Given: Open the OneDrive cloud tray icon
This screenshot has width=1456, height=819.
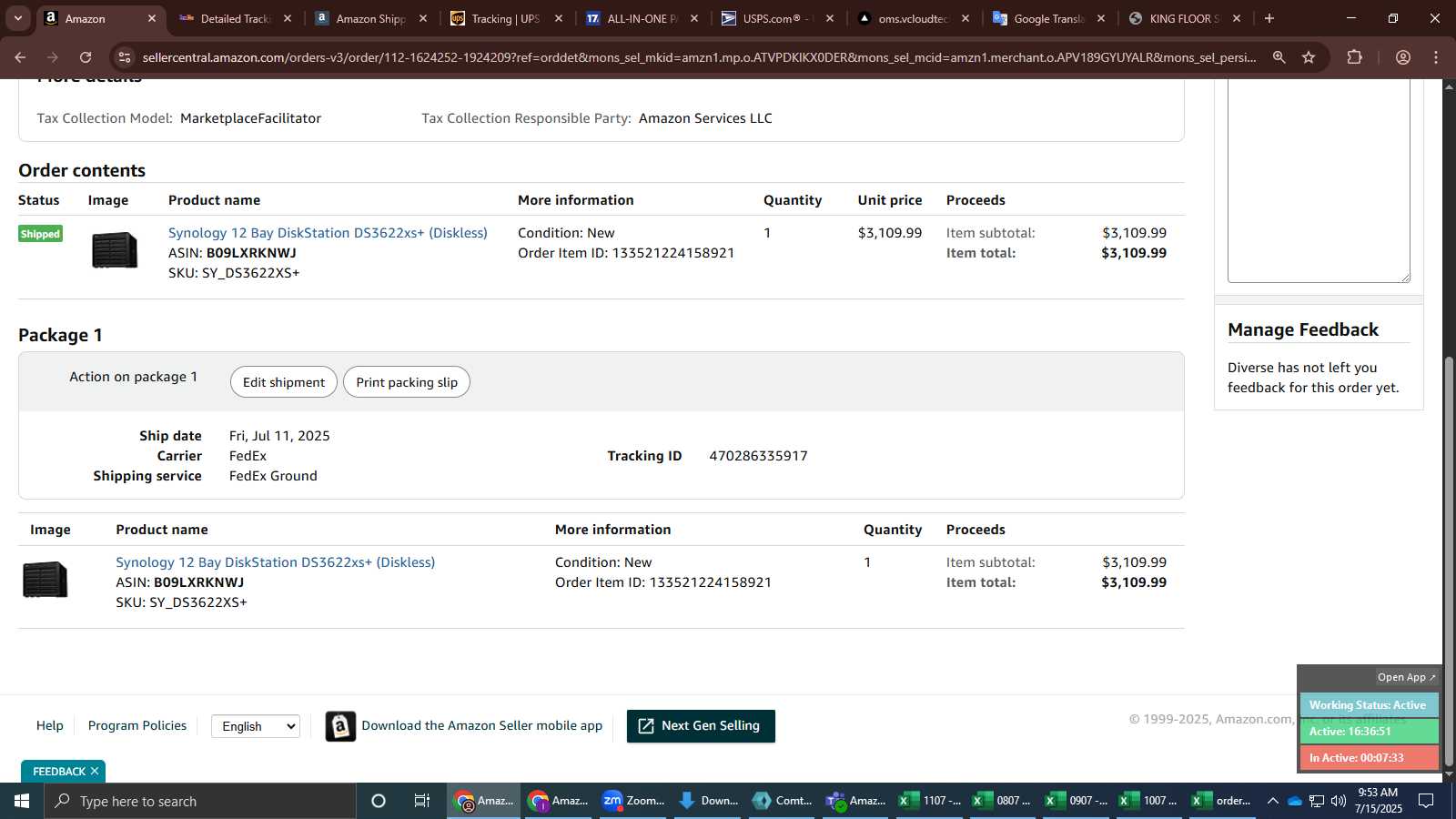Looking at the screenshot, I should coord(1294,801).
